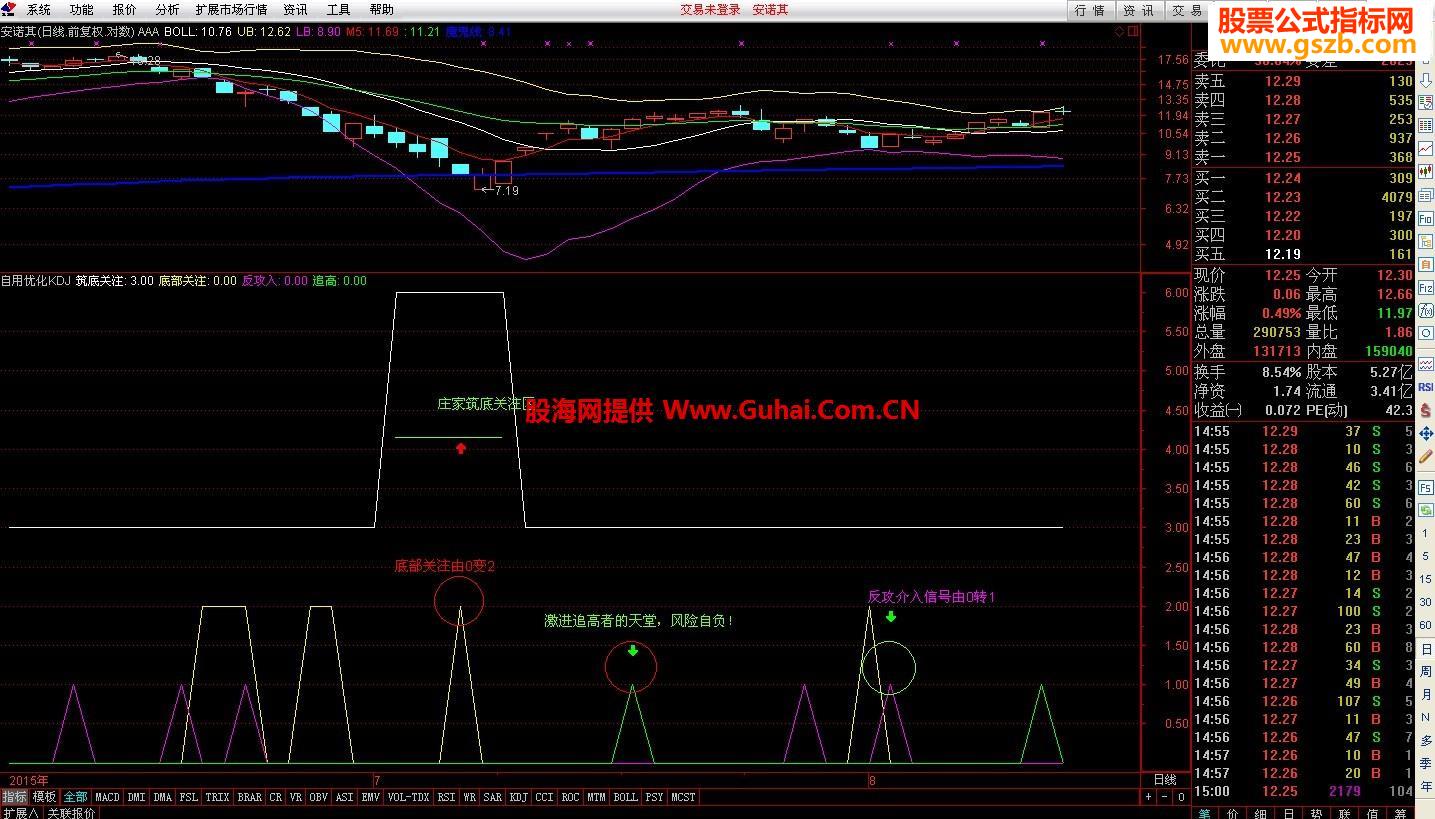
Task: Select the 势 tab under tick list
Action: click(1318, 813)
